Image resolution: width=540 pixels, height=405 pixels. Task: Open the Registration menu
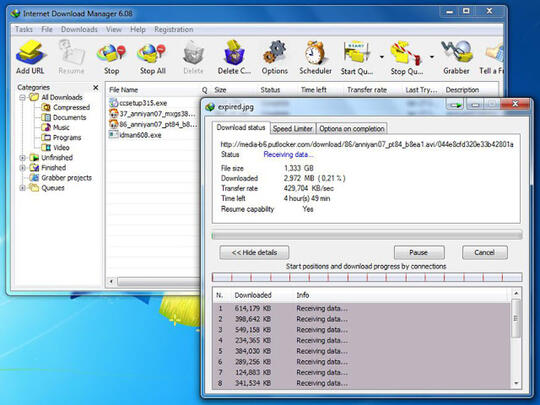click(x=174, y=29)
